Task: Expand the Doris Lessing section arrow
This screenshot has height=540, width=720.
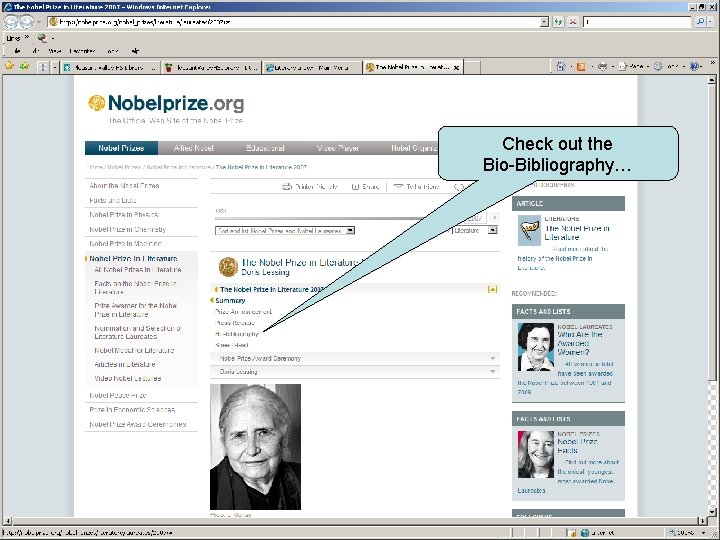Action: tap(492, 371)
